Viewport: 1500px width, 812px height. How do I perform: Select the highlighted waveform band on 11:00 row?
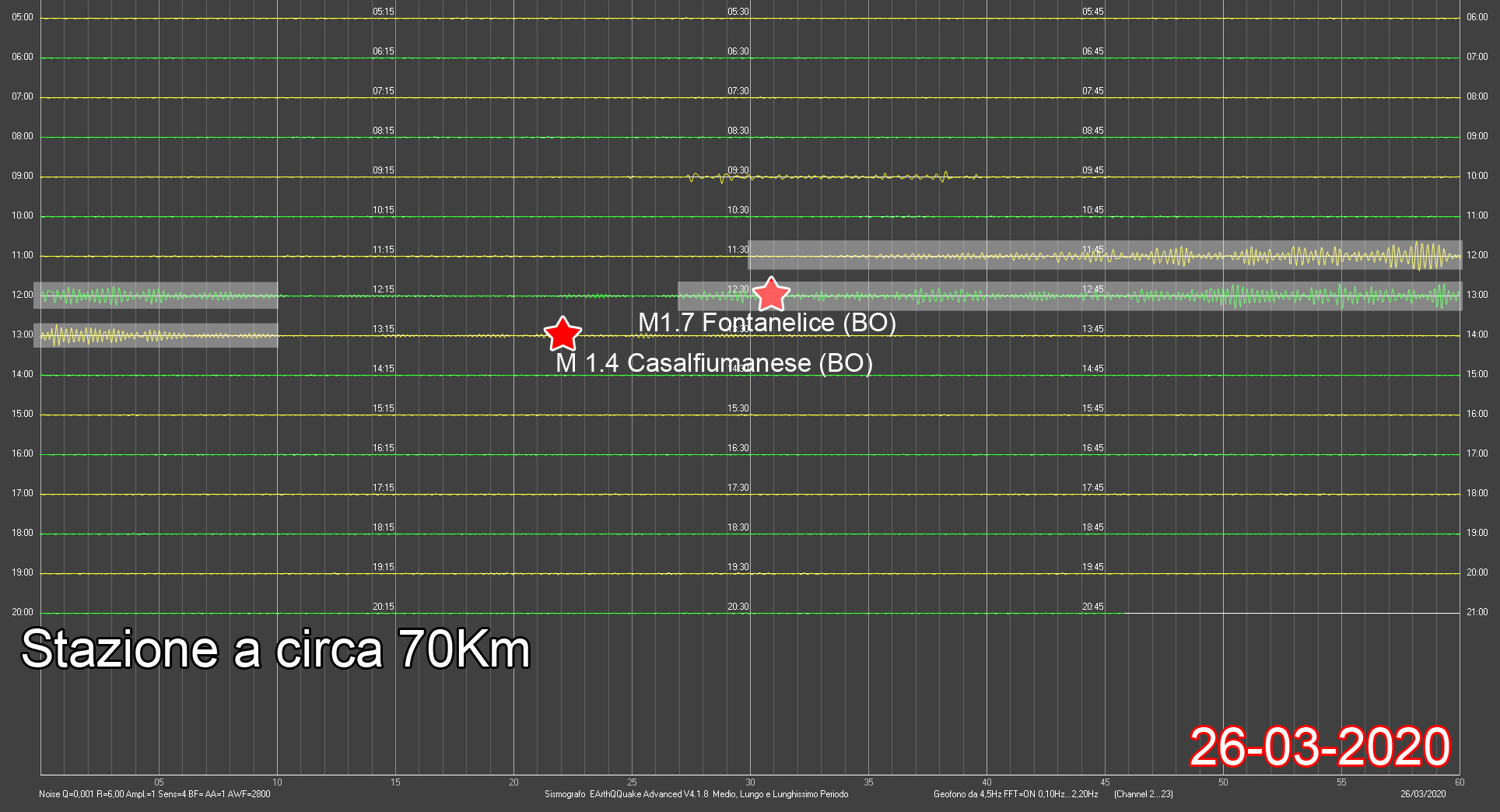1105,255
